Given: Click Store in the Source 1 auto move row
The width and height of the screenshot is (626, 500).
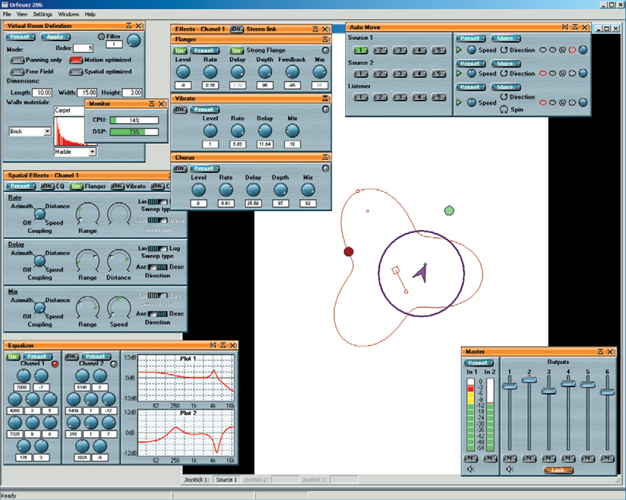Looking at the screenshot, I should pyautogui.click(x=505, y=38).
